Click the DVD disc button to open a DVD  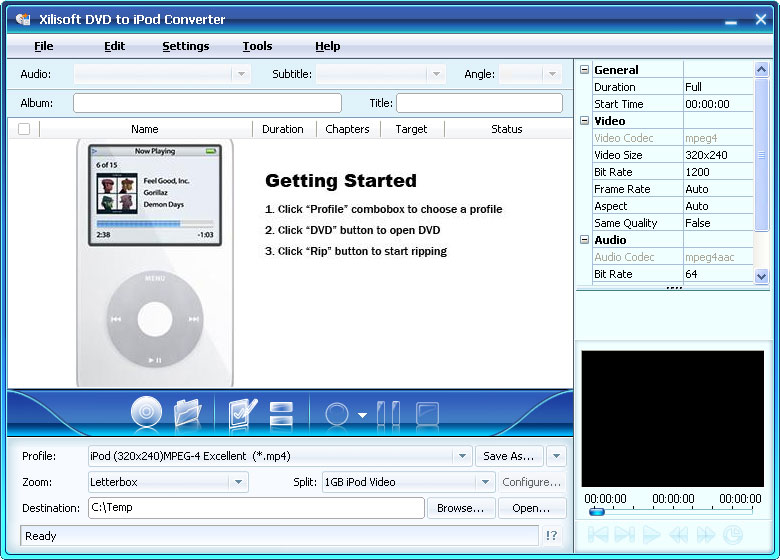(x=146, y=412)
